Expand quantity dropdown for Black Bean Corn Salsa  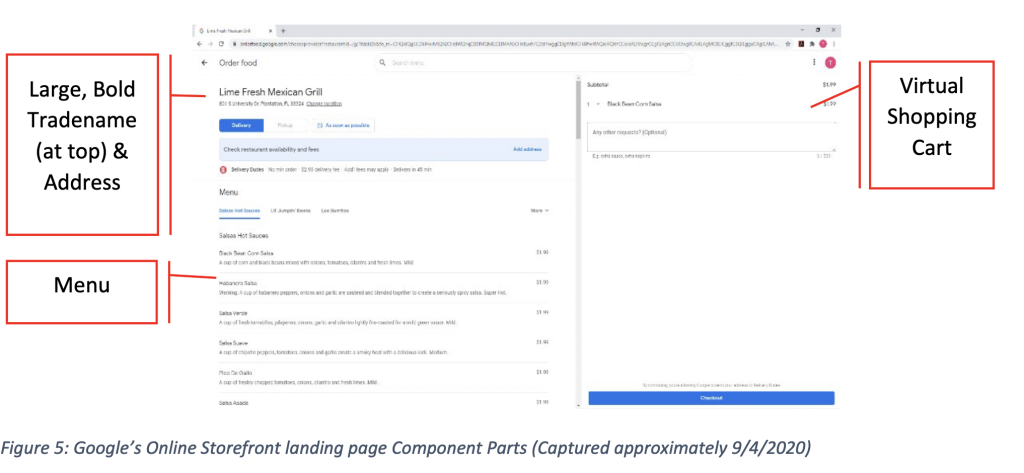(x=598, y=104)
